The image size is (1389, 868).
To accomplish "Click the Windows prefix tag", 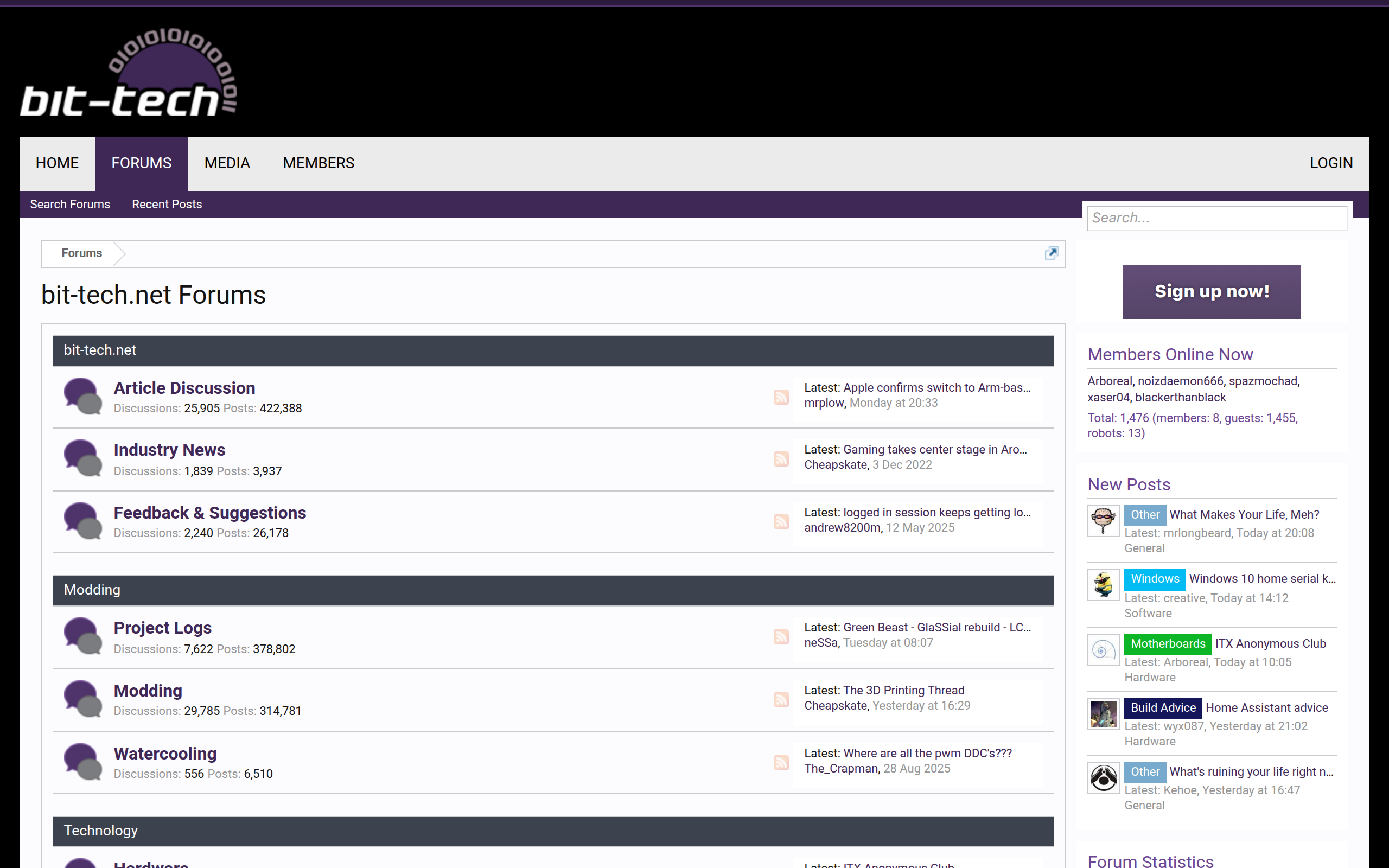I will pos(1154,579).
